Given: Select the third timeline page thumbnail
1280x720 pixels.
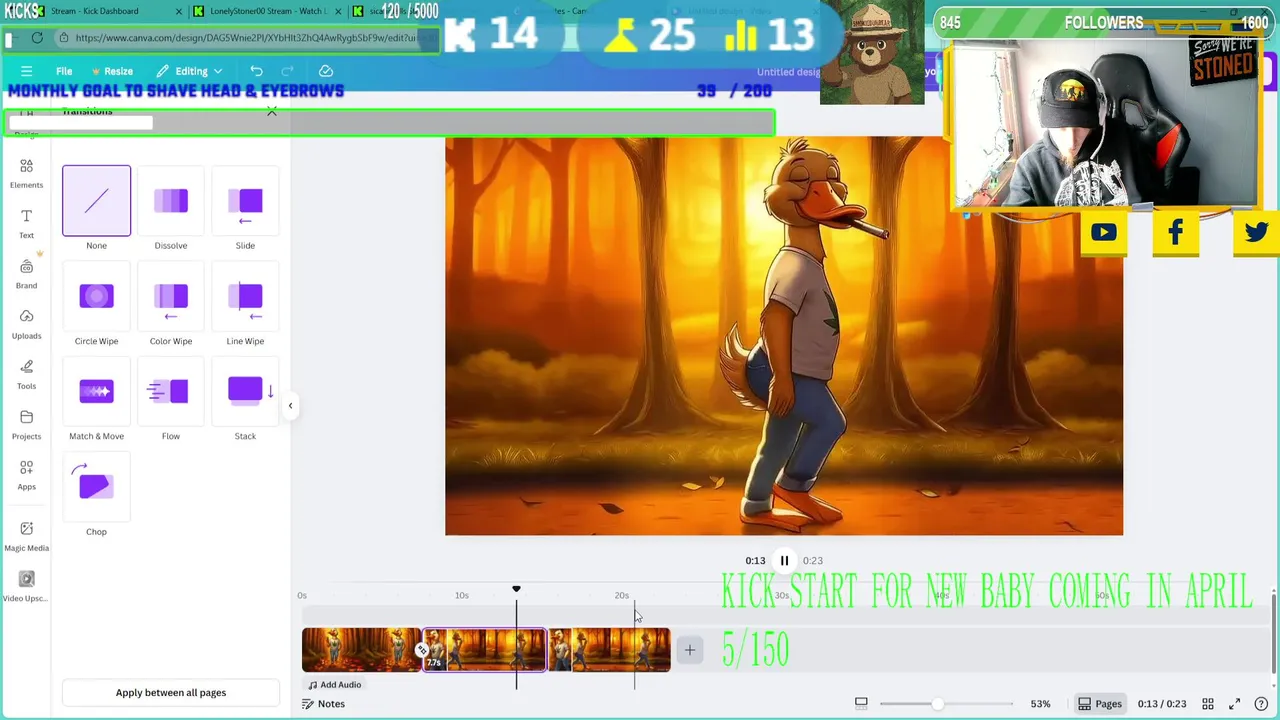Looking at the screenshot, I should [609, 650].
